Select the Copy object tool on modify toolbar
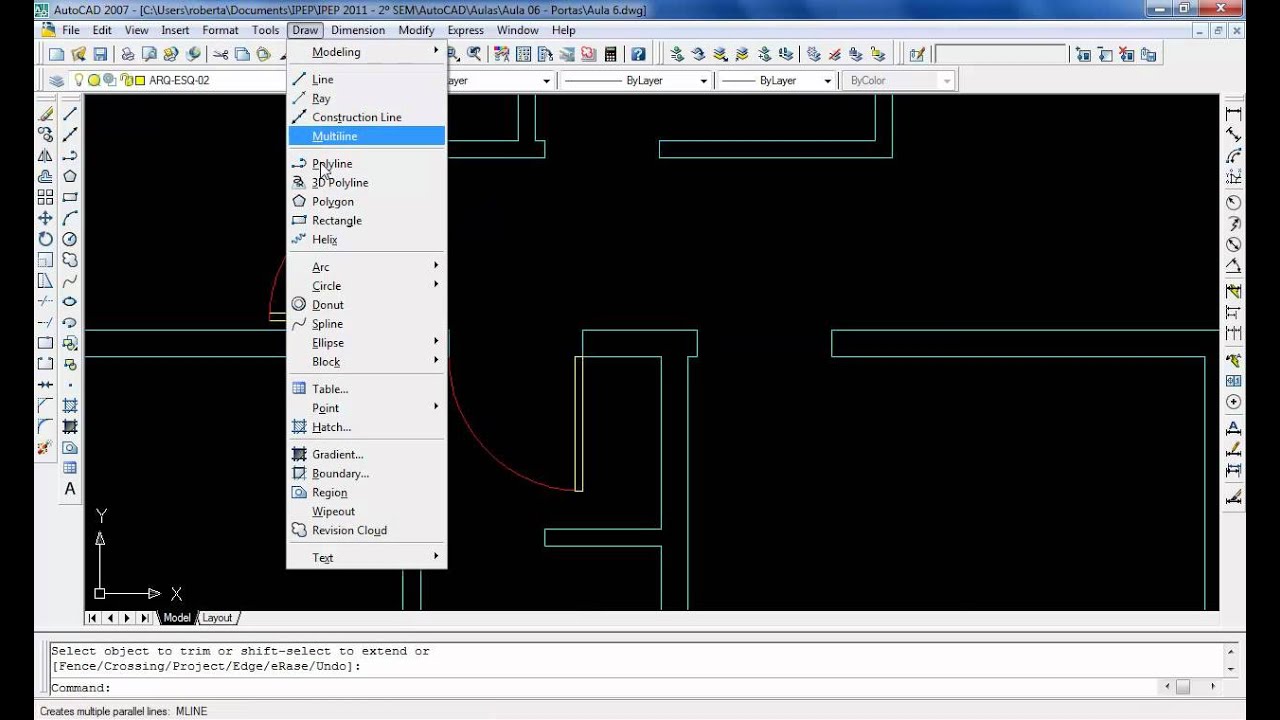 click(45, 134)
